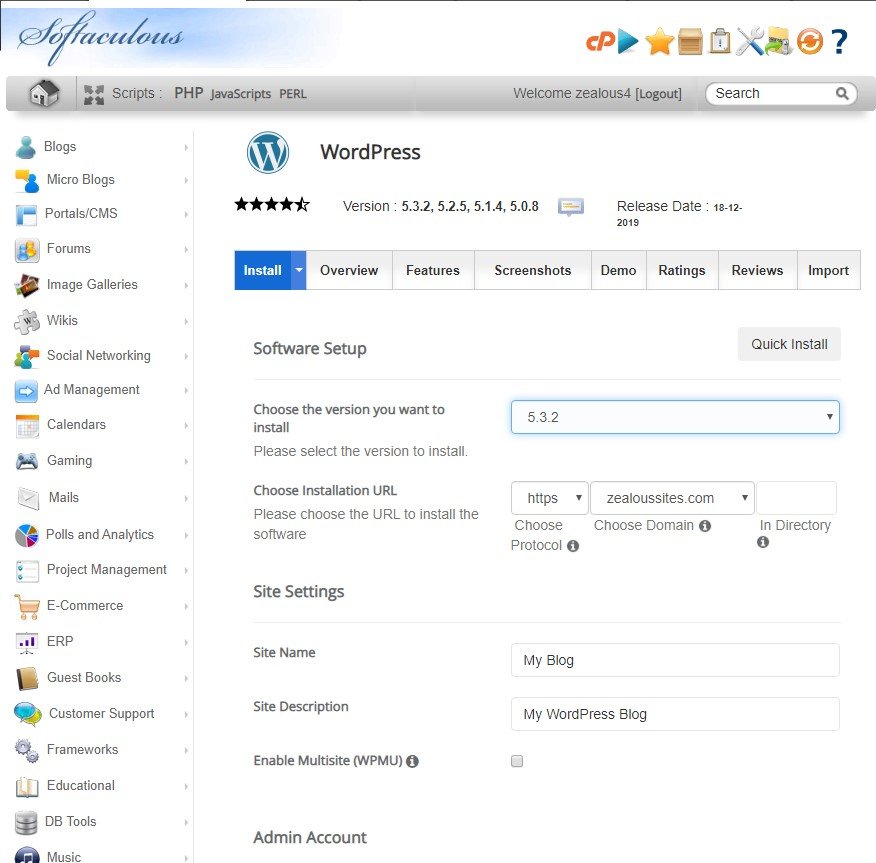This screenshot has height=863, width=876.
Task: Click the Softaculous logo
Action: [101, 37]
